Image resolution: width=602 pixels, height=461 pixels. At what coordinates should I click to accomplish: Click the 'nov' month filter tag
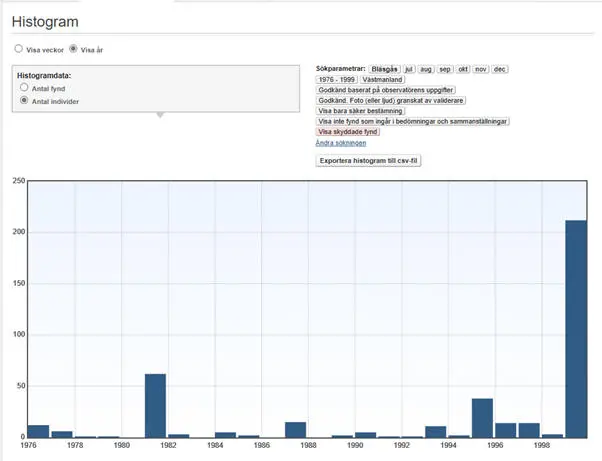[x=481, y=68]
